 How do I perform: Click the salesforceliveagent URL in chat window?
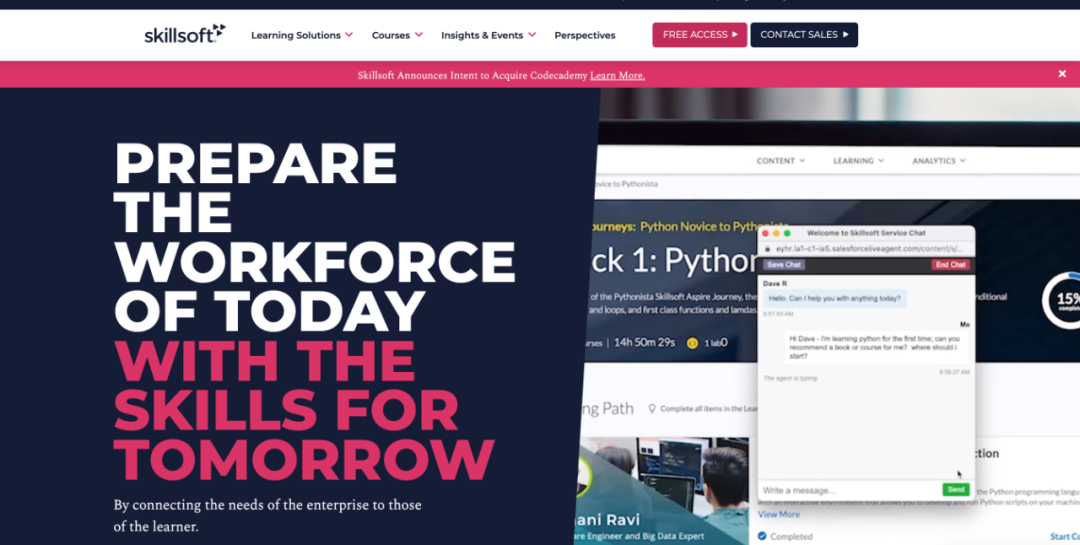click(870, 249)
